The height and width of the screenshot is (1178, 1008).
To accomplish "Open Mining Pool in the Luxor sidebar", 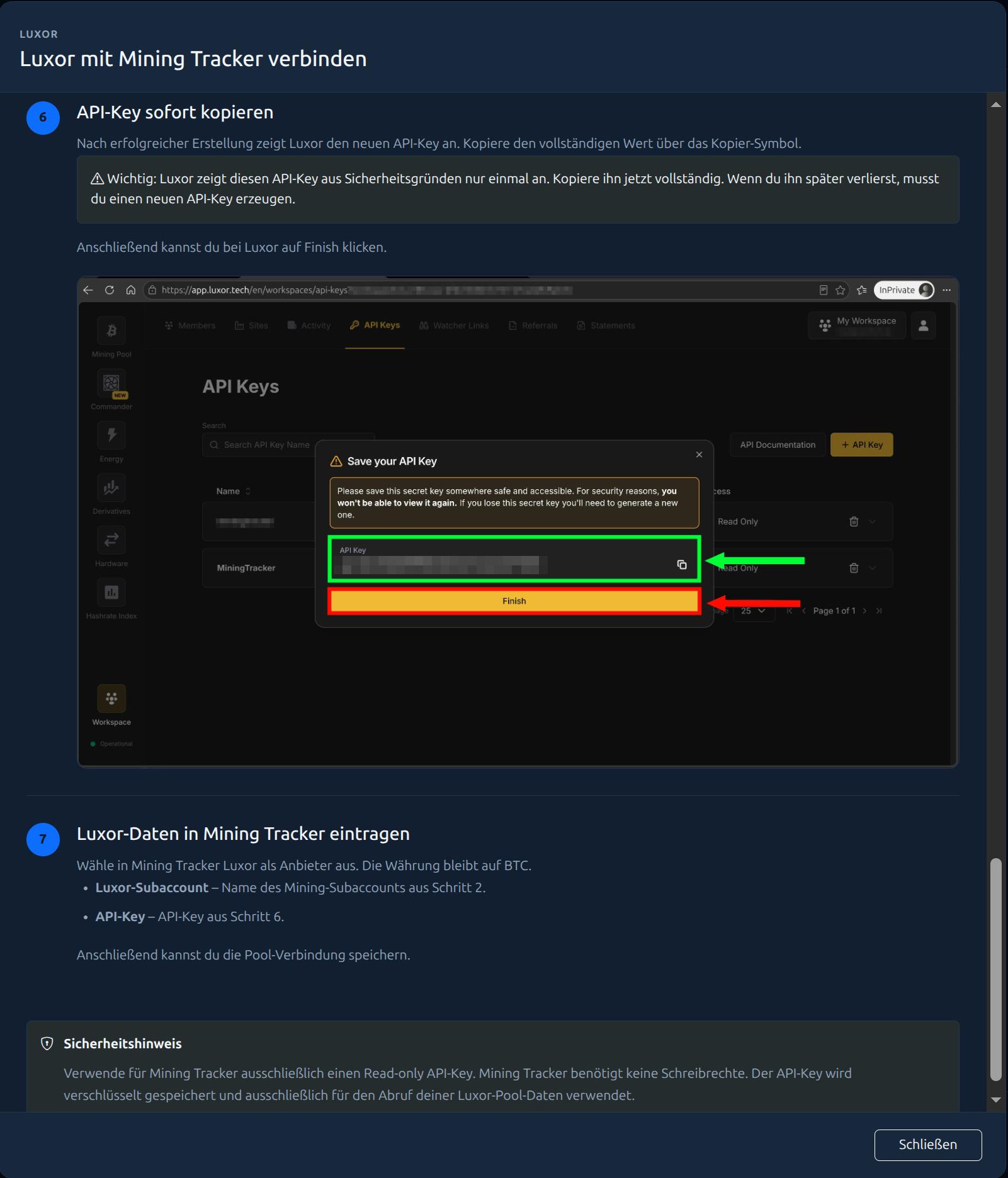I will pyautogui.click(x=111, y=337).
